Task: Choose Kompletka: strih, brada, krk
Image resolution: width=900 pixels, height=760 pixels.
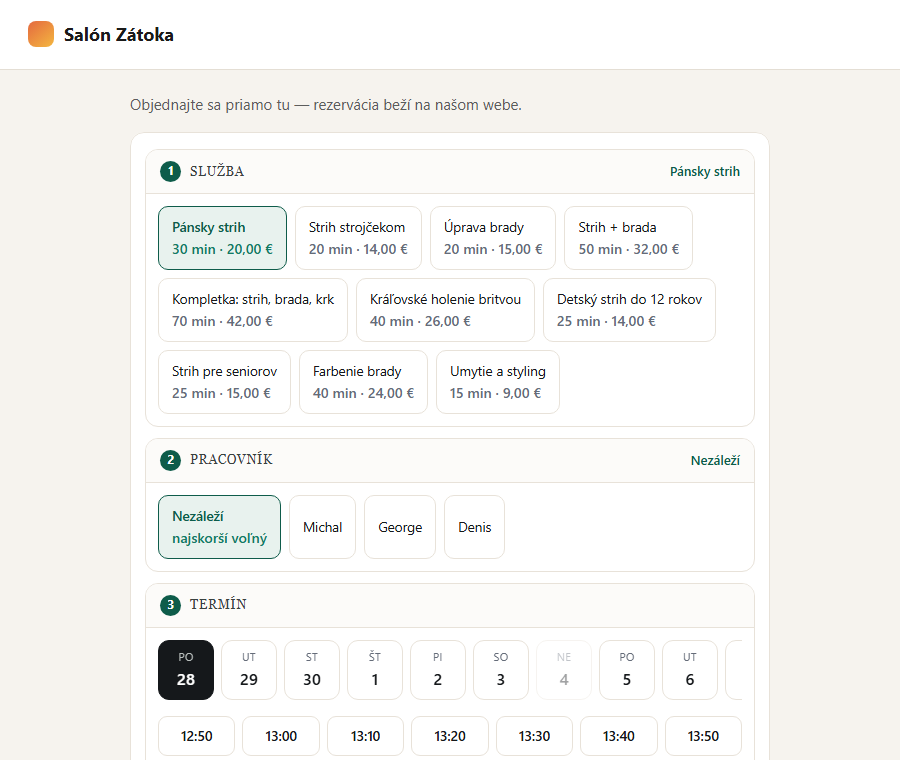Action: (x=253, y=310)
